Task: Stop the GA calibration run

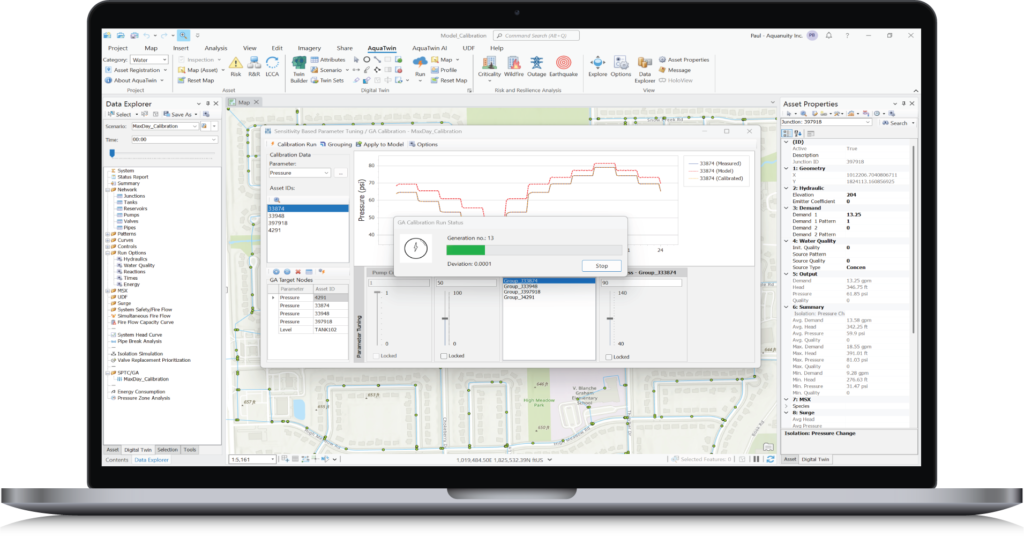Action: pos(601,266)
